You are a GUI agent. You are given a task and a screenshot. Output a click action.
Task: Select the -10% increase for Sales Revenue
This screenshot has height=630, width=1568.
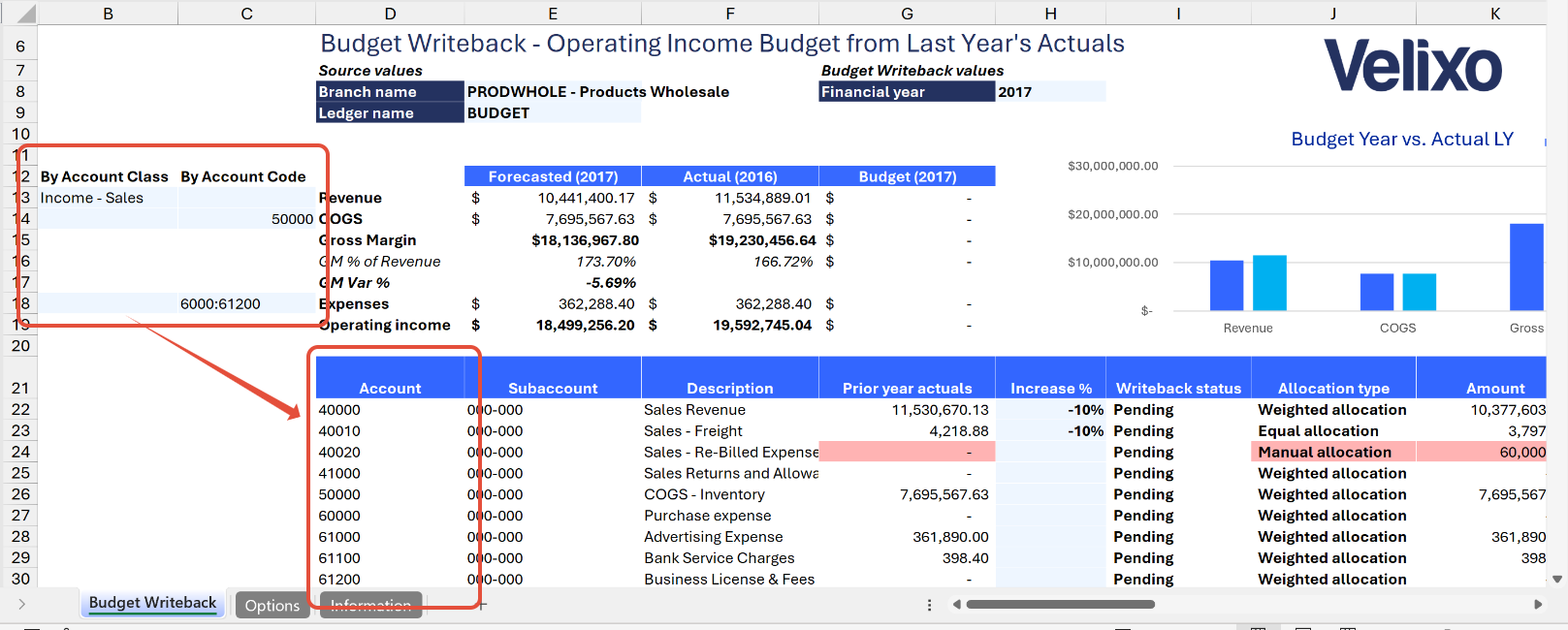click(1051, 409)
